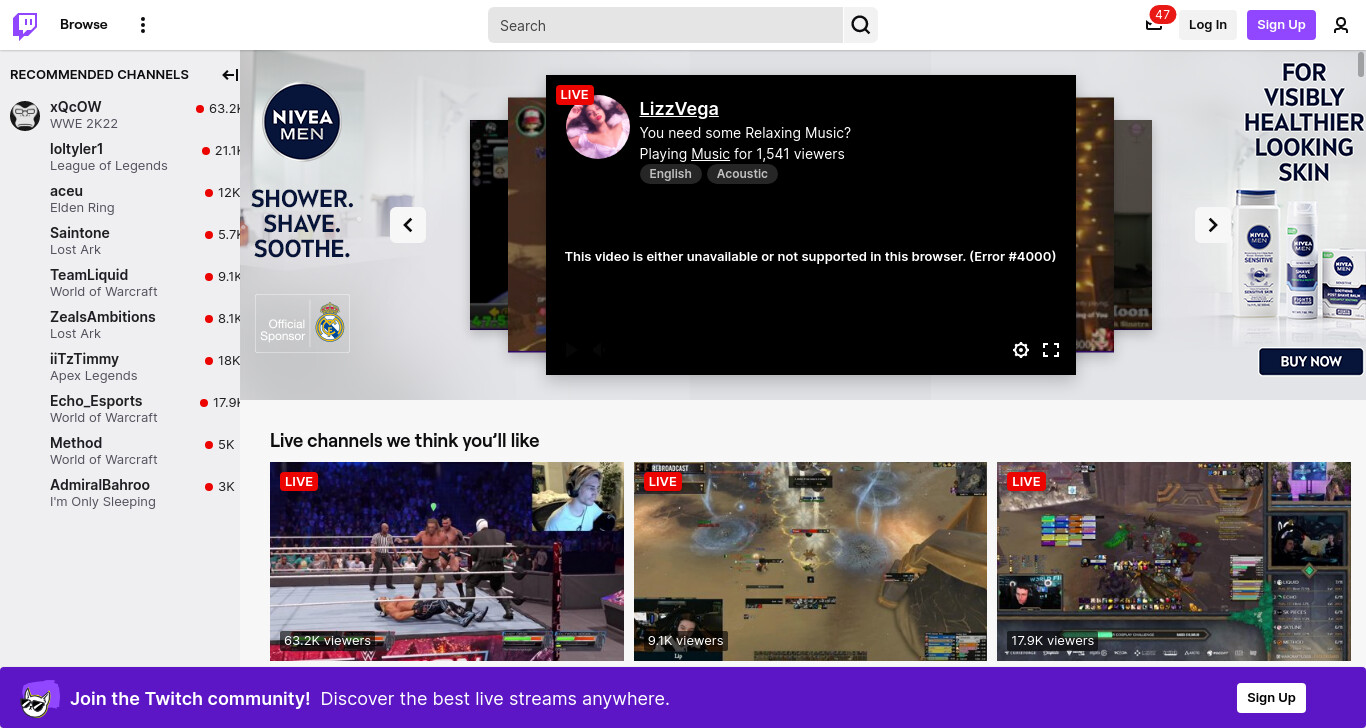Screen dimensions: 1366x728
Task: Open Method channel in sidebar
Action: pyautogui.click(x=120, y=451)
